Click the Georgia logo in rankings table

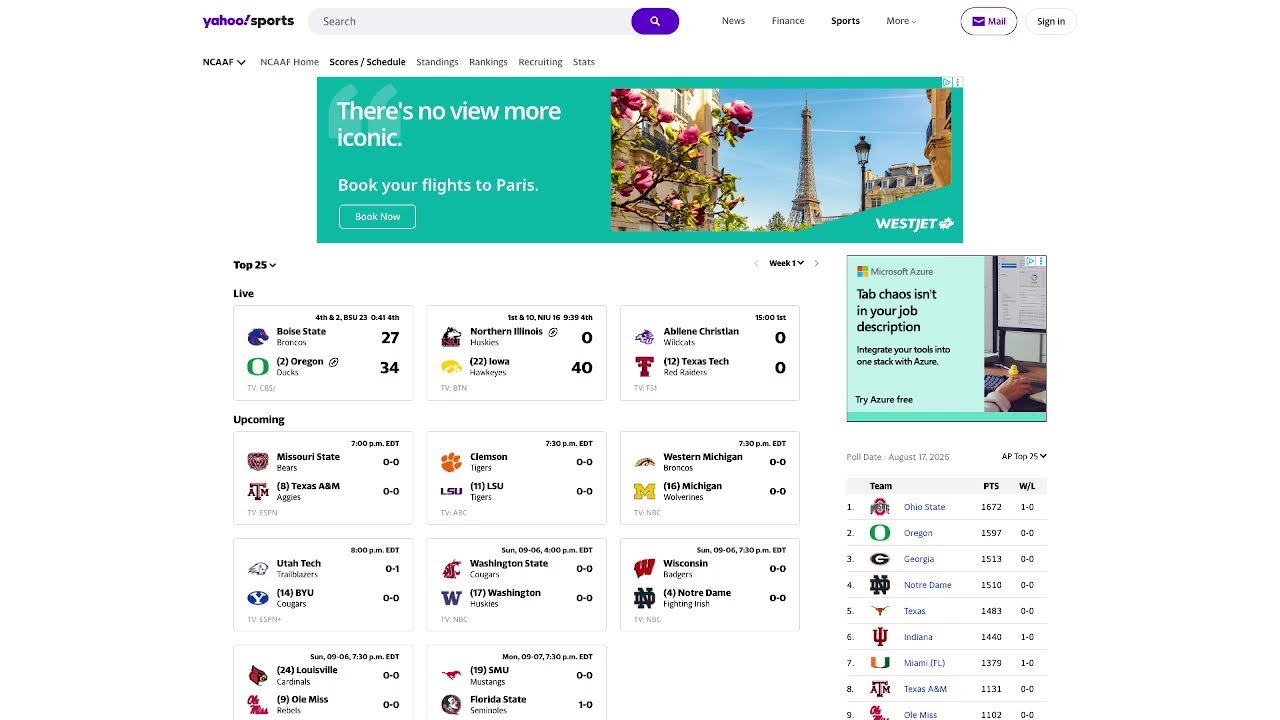coord(880,559)
